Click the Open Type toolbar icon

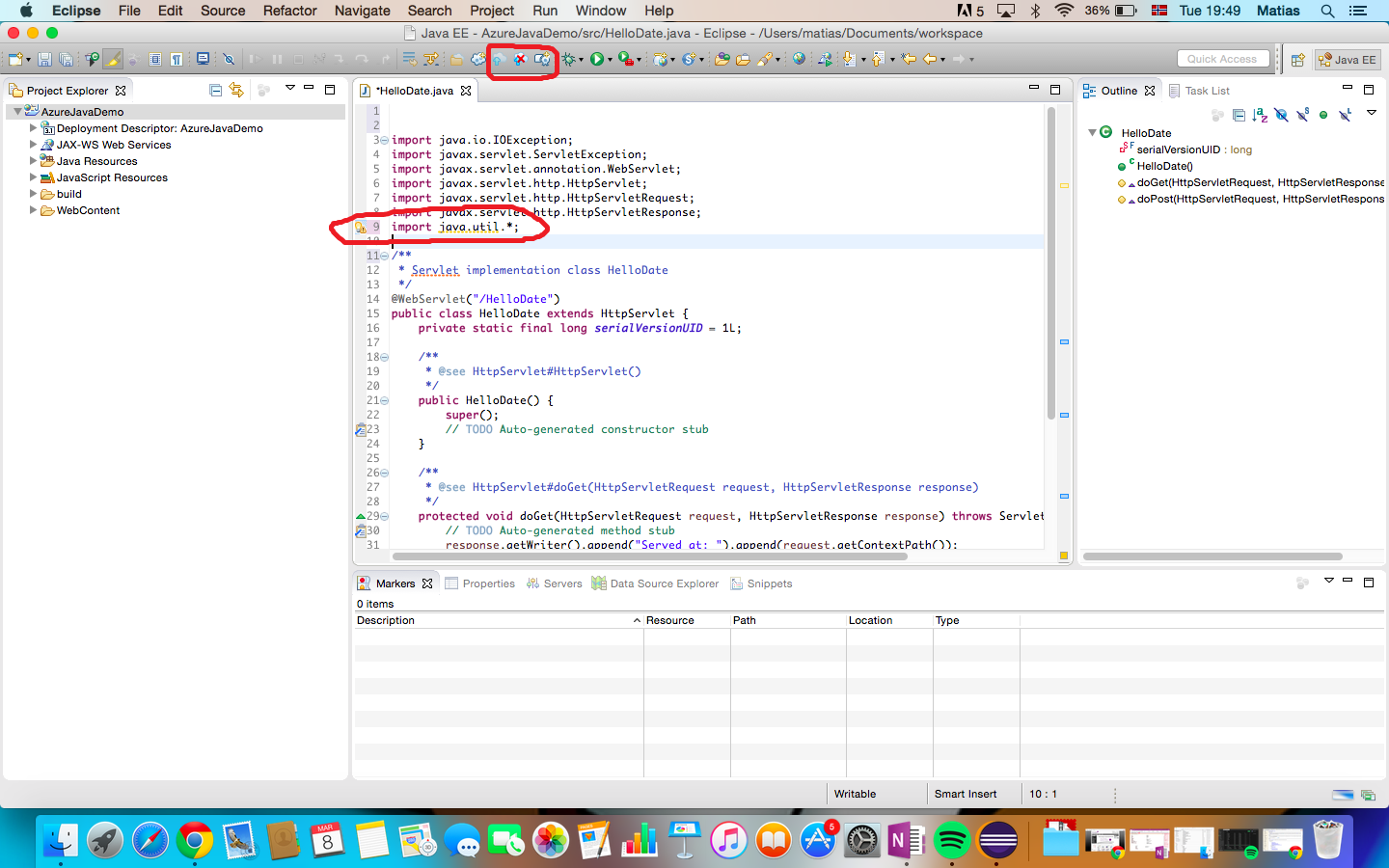pos(722,59)
